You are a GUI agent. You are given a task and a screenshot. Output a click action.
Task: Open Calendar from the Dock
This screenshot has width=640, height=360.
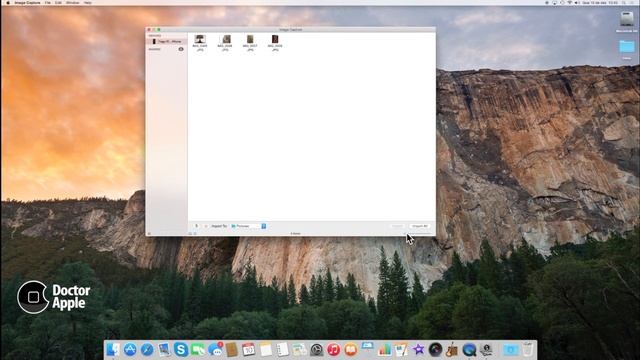(249, 349)
